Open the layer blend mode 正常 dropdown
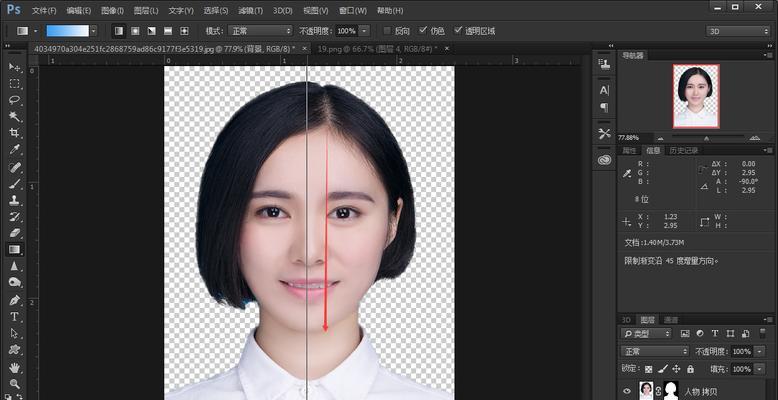Image resolution: width=778 pixels, height=400 pixels. [655, 351]
